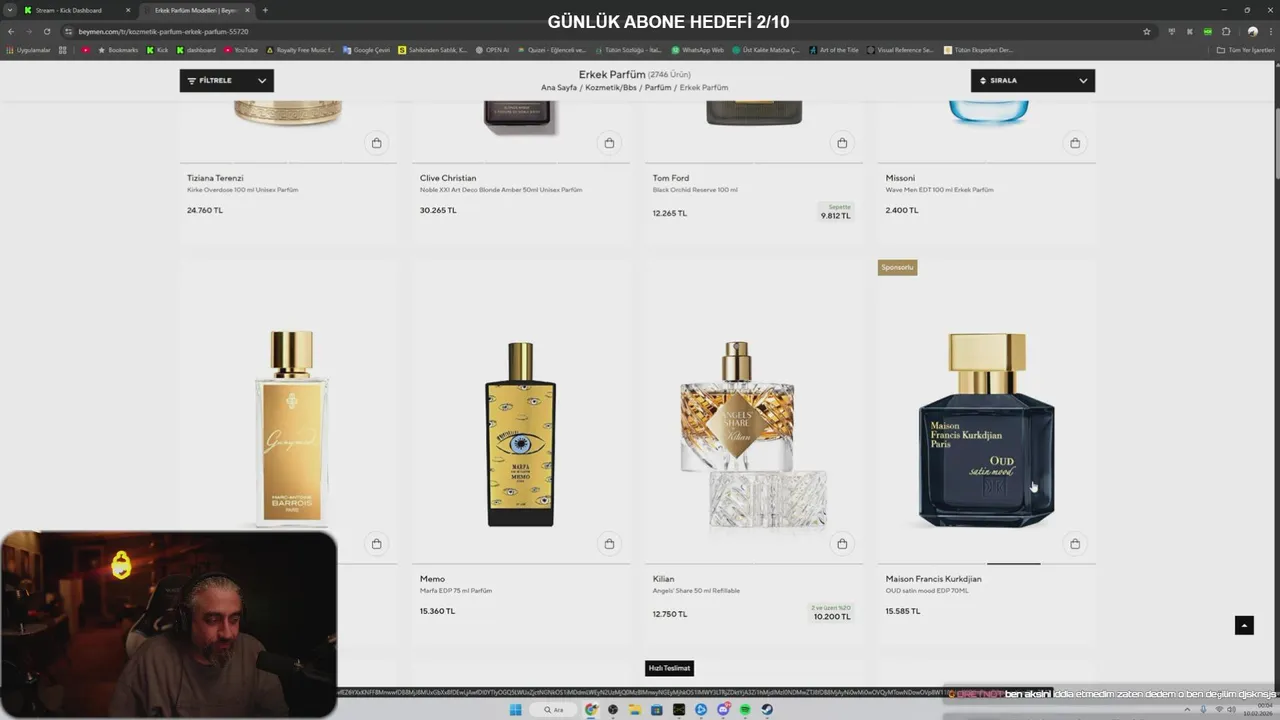This screenshot has width=1280, height=720.
Task: Click the Kirke Overdose 100 ml description
Action: [242, 190]
